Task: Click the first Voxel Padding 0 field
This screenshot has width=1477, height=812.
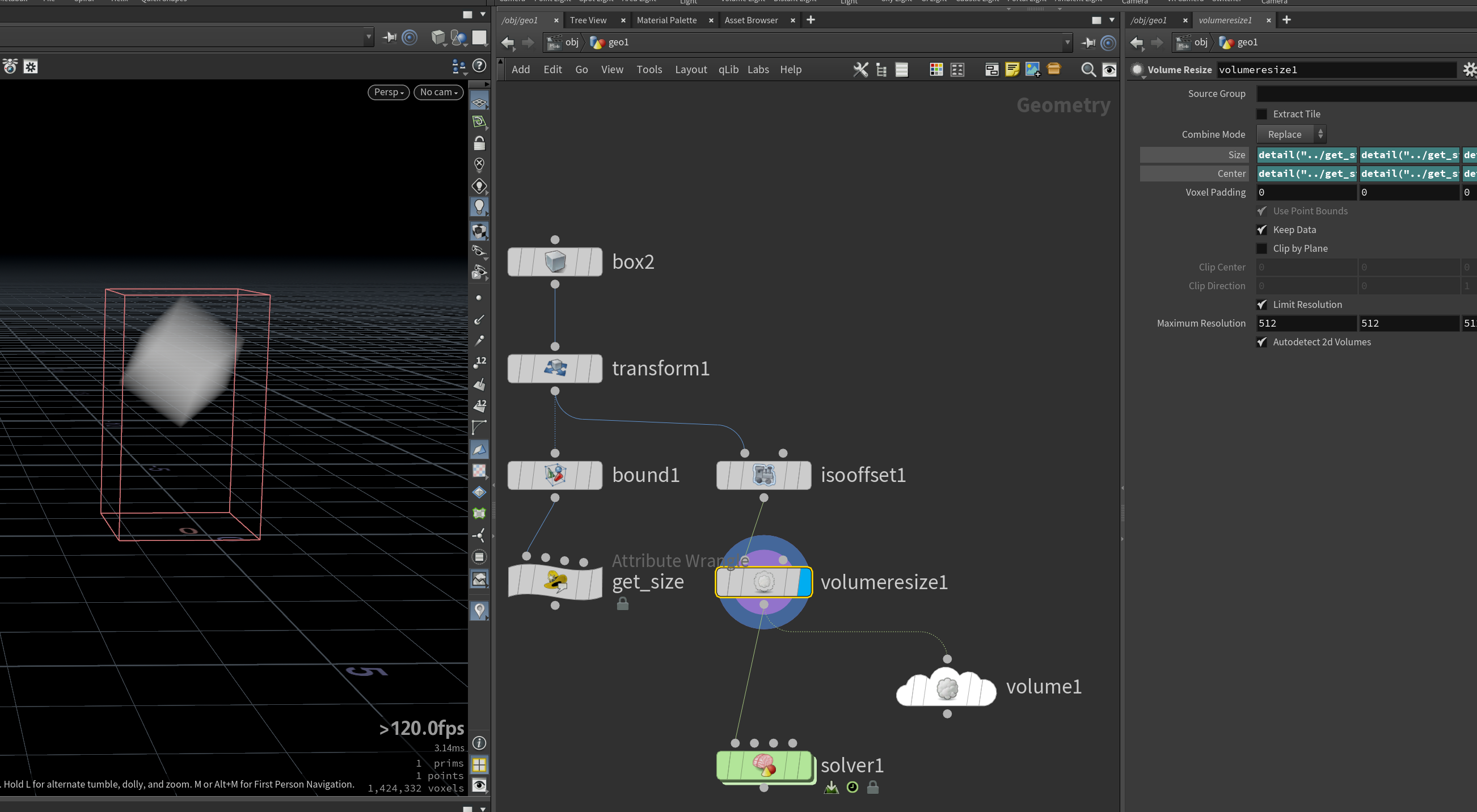Action: tap(1306, 193)
